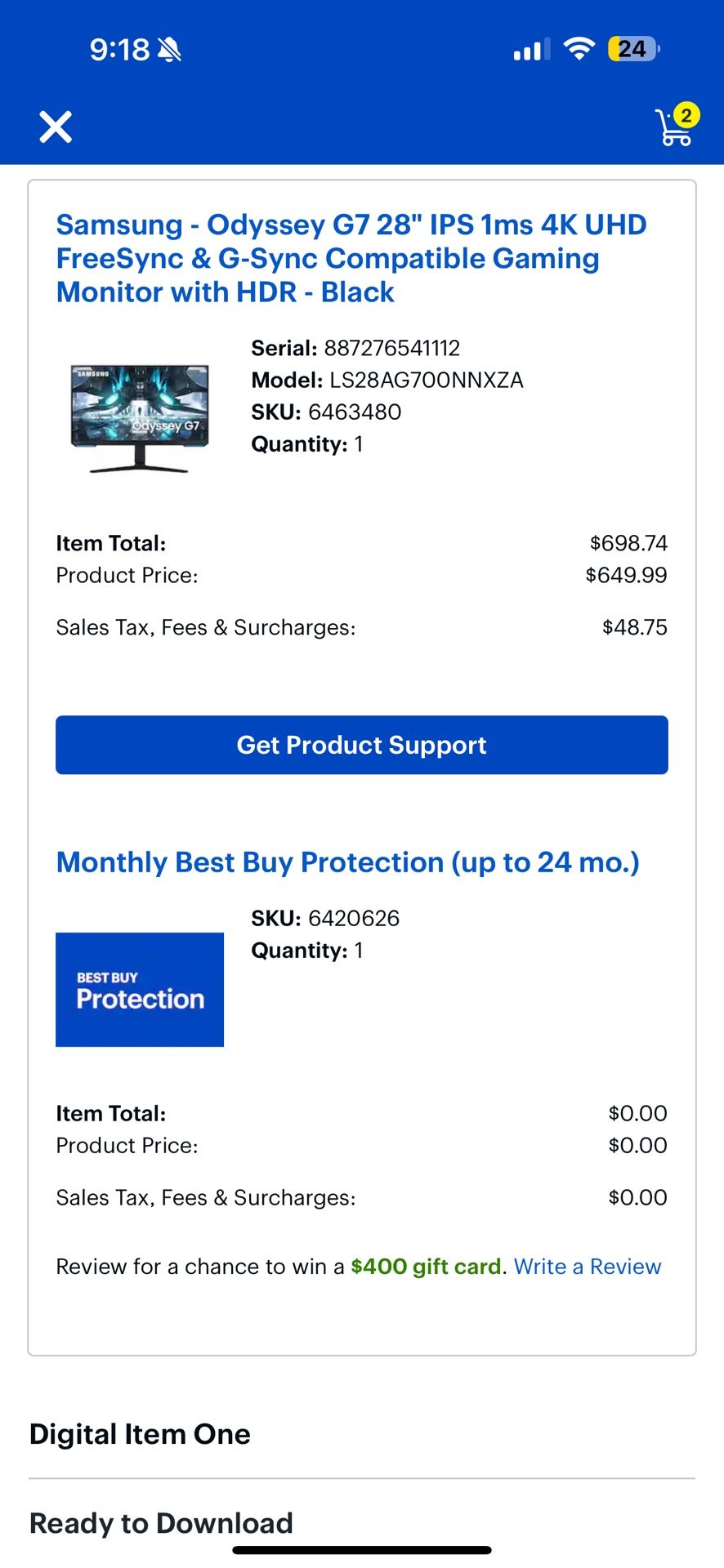The image size is (724, 1568).
Task: Select the Digital Item One heading
Action: [x=140, y=1434]
